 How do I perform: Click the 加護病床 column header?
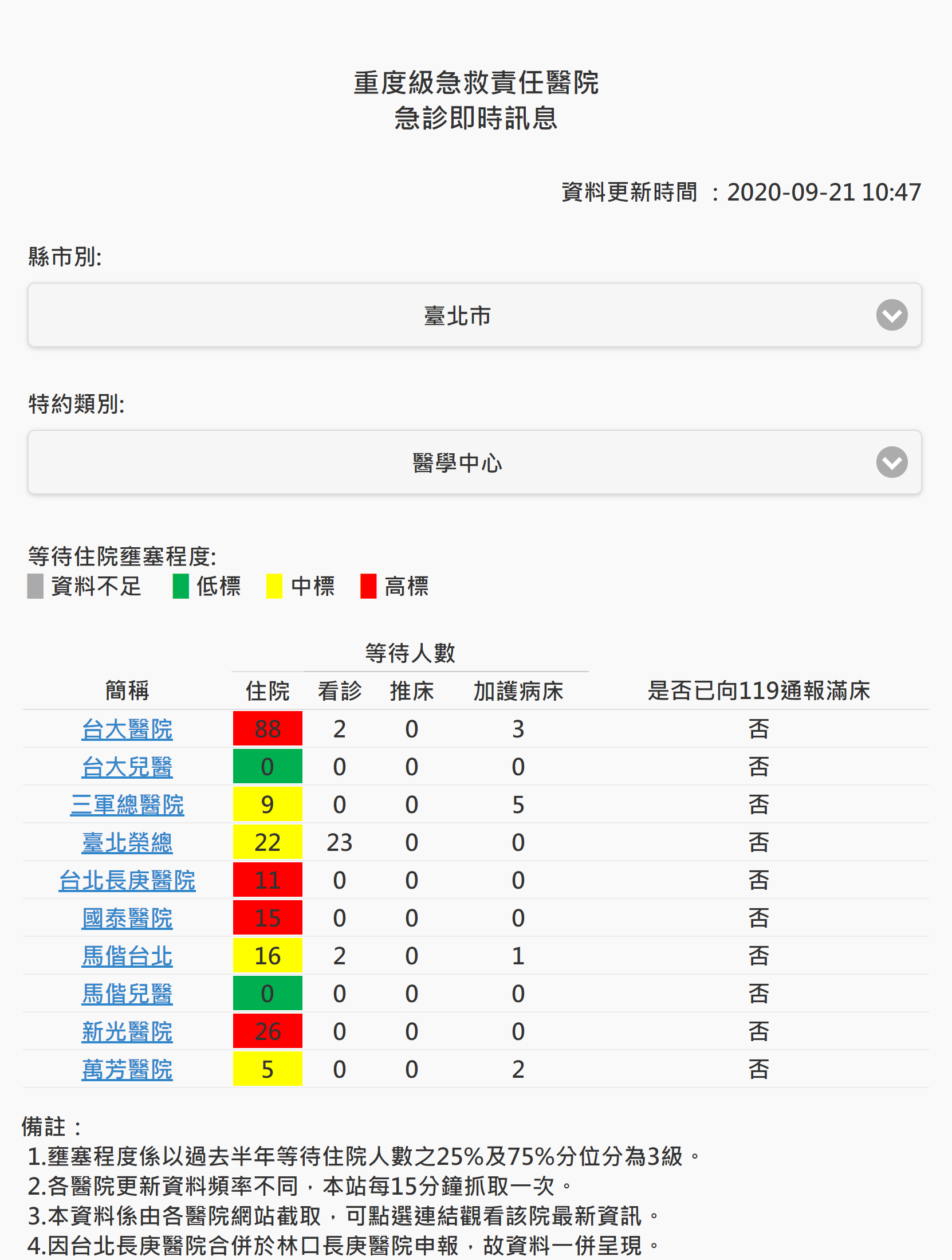[x=518, y=690]
